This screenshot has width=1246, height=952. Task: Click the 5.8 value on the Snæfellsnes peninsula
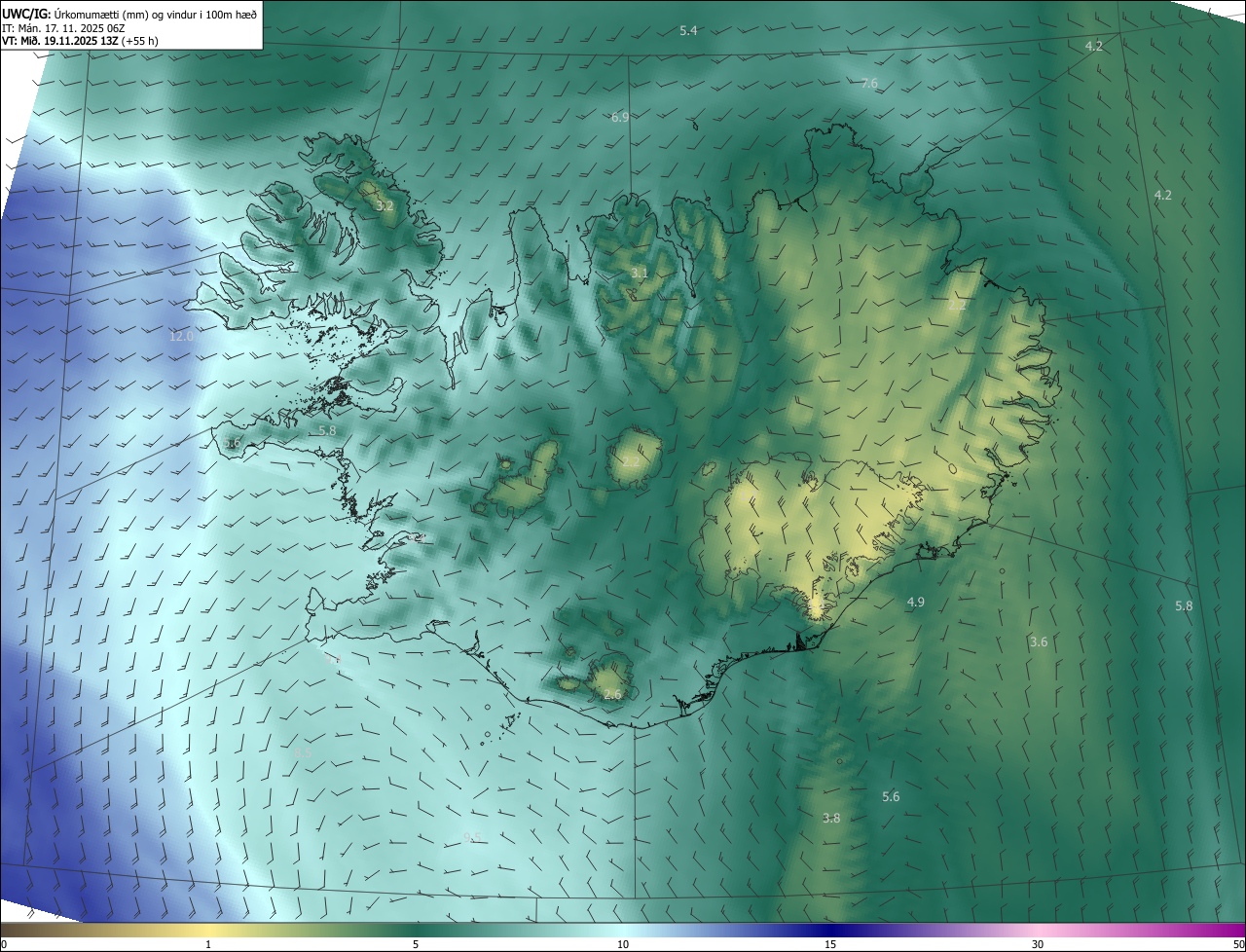click(327, 430)
